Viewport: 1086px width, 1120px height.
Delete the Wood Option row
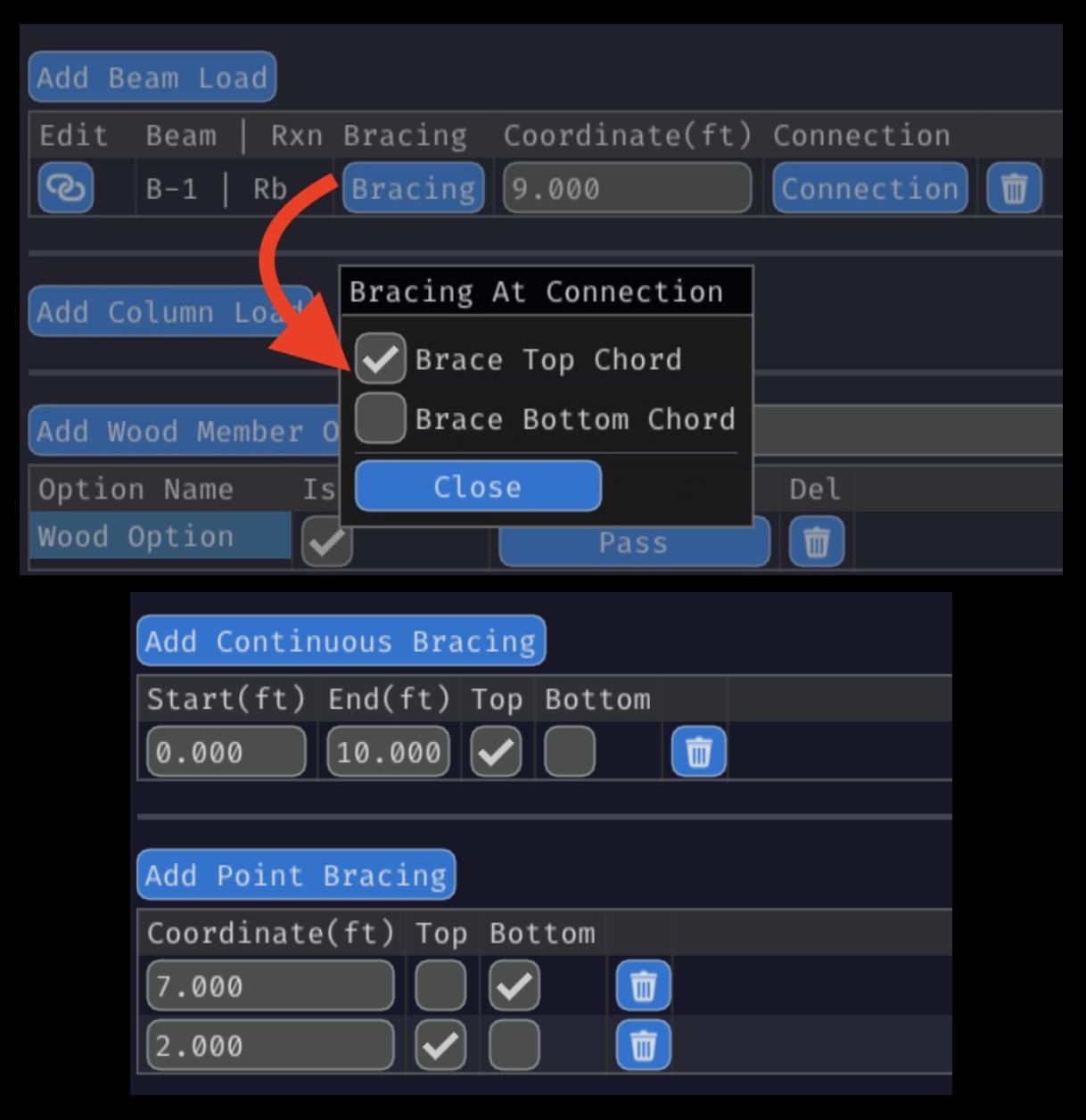[x=815, y=541]
